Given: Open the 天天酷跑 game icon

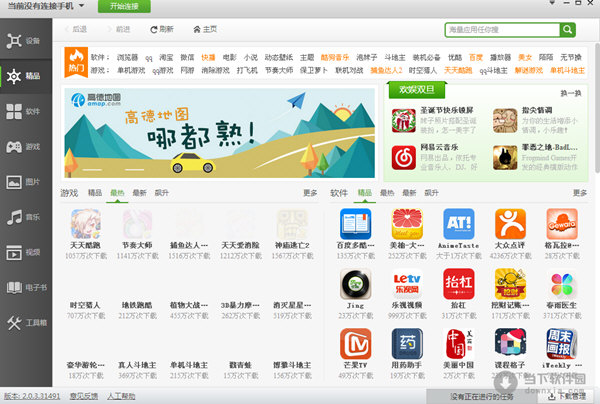Looking at the screenshot, I should pos(86,224).
